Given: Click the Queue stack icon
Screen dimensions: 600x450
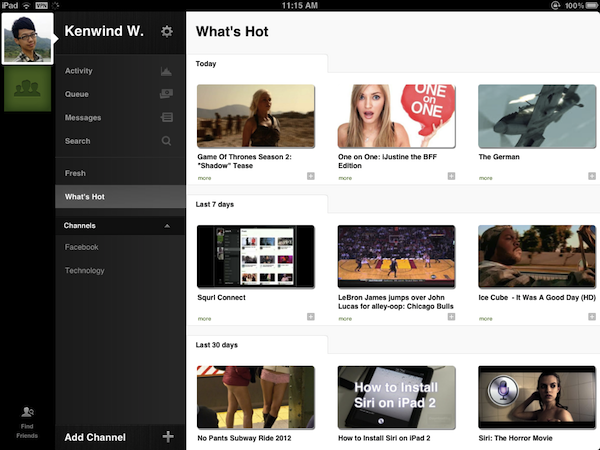Looking at the screenshot, I should [166, 94].
